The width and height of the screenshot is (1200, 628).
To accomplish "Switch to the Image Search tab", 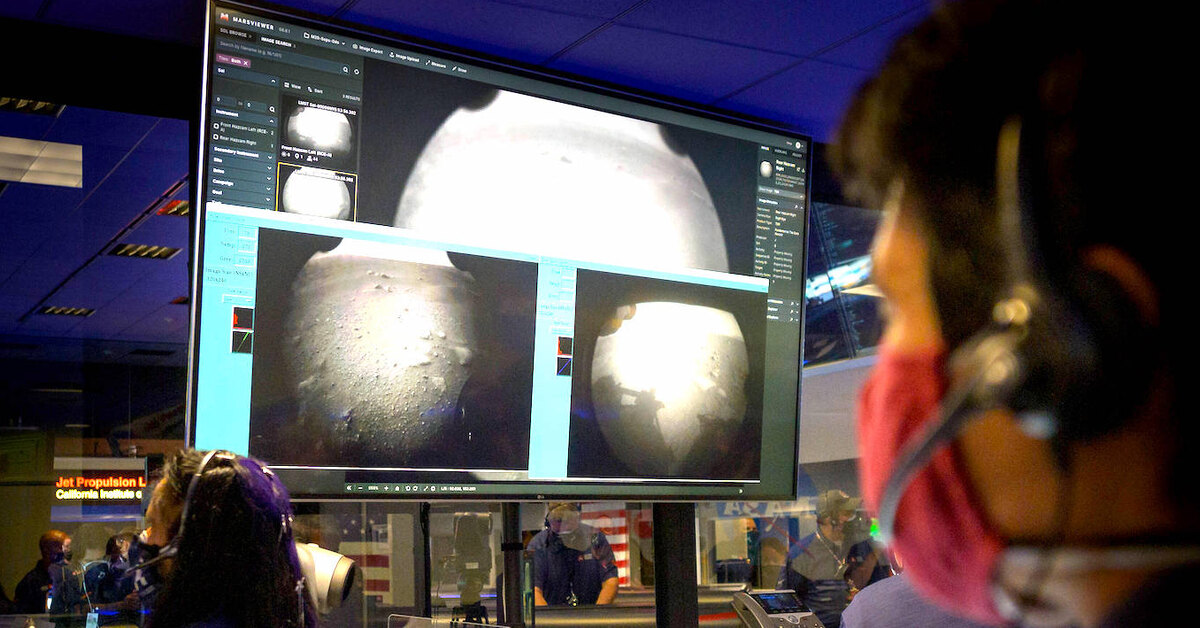I will tap(275, 41).
